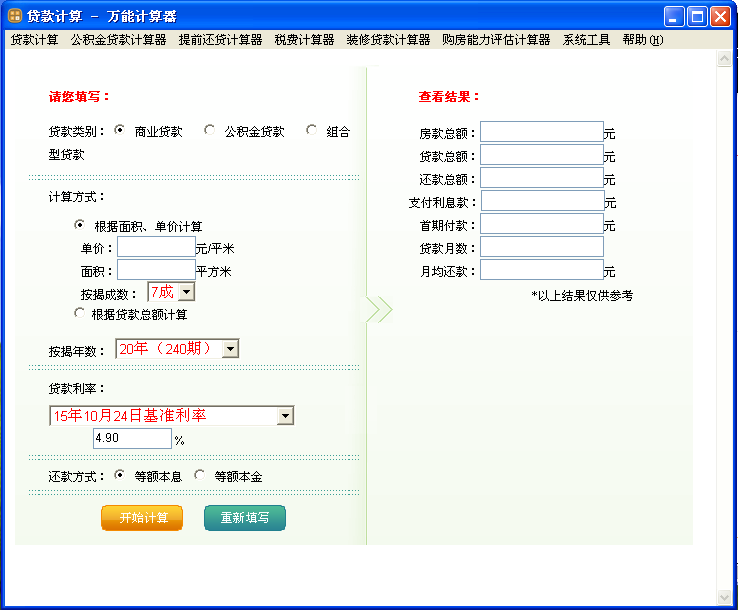Screen dimensions: 738x610
Task: Click the 单价 unit price input field
Action: pyautogui.click(x=156, y=247)
